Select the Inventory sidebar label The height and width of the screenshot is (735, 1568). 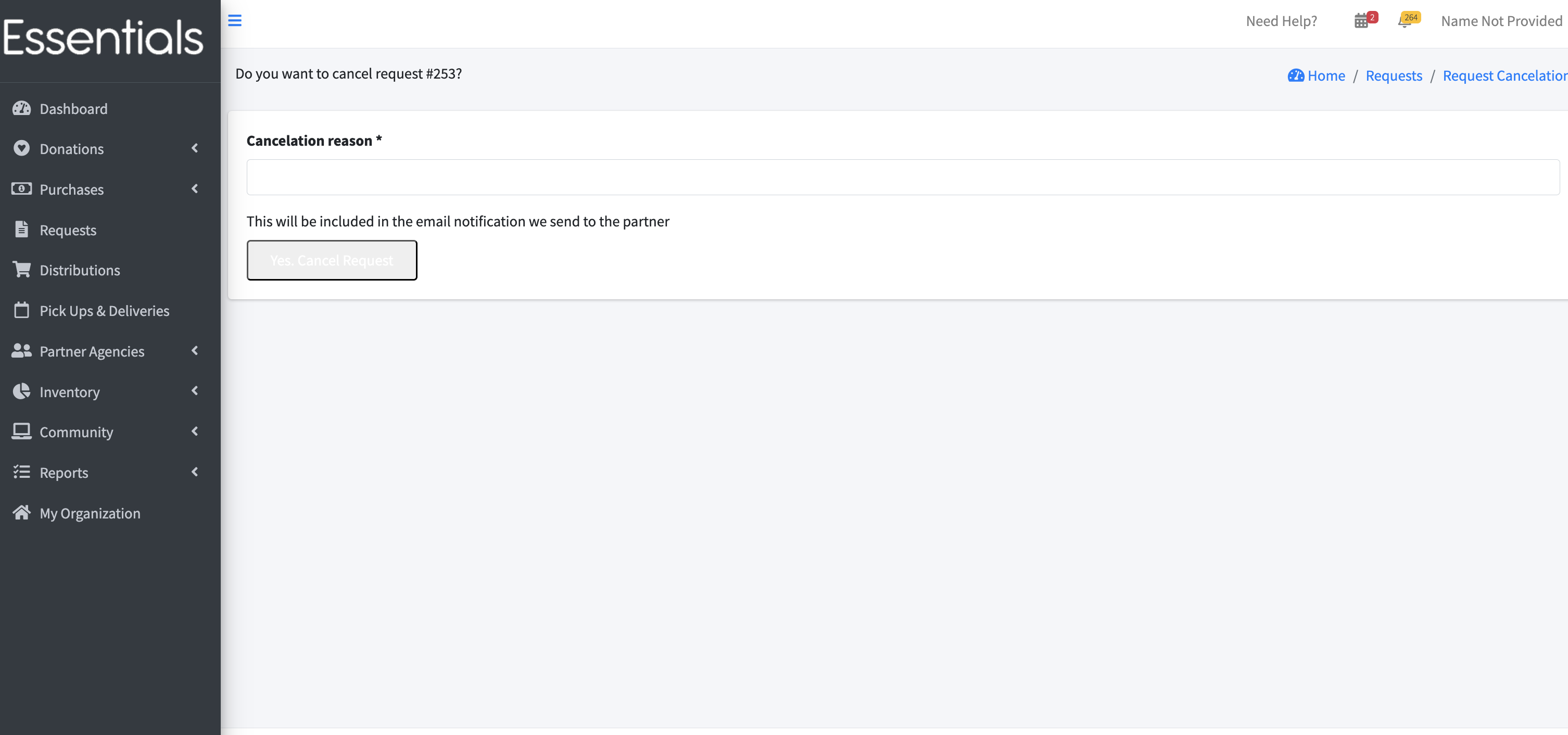pyautogui.click(x=69, y=392)
